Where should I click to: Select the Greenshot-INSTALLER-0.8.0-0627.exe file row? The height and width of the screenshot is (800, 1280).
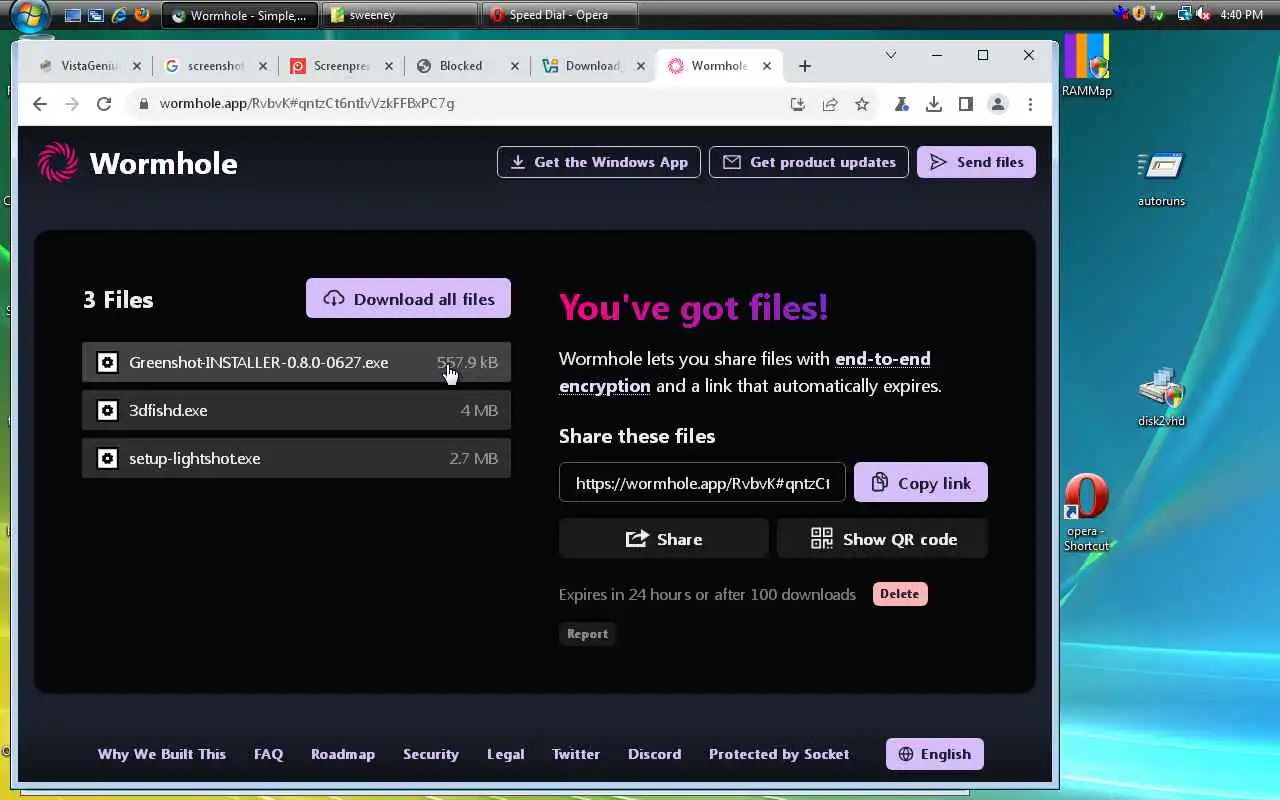click(296, 362)
